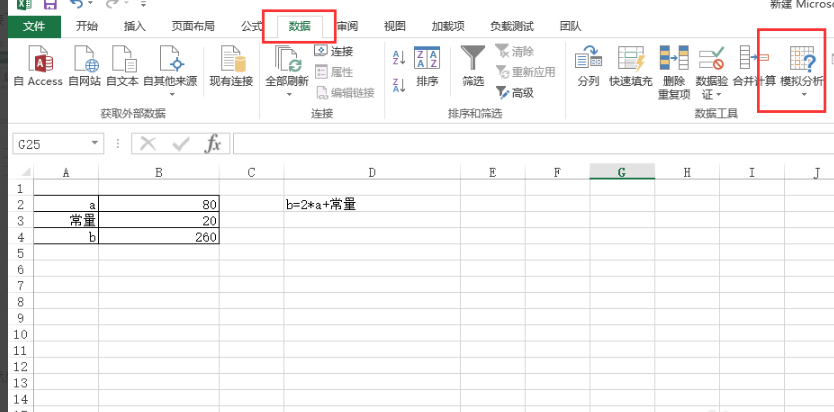
Task: Click the From Text (自文本) icon
Action: (x=122, y=66)
